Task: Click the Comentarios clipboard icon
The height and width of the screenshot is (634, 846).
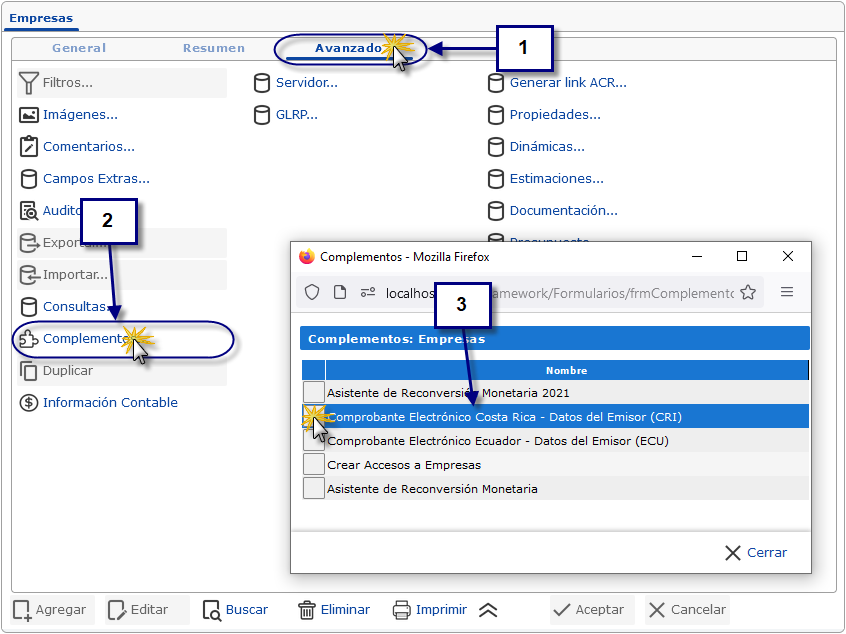Action: [x=29, y=146]
